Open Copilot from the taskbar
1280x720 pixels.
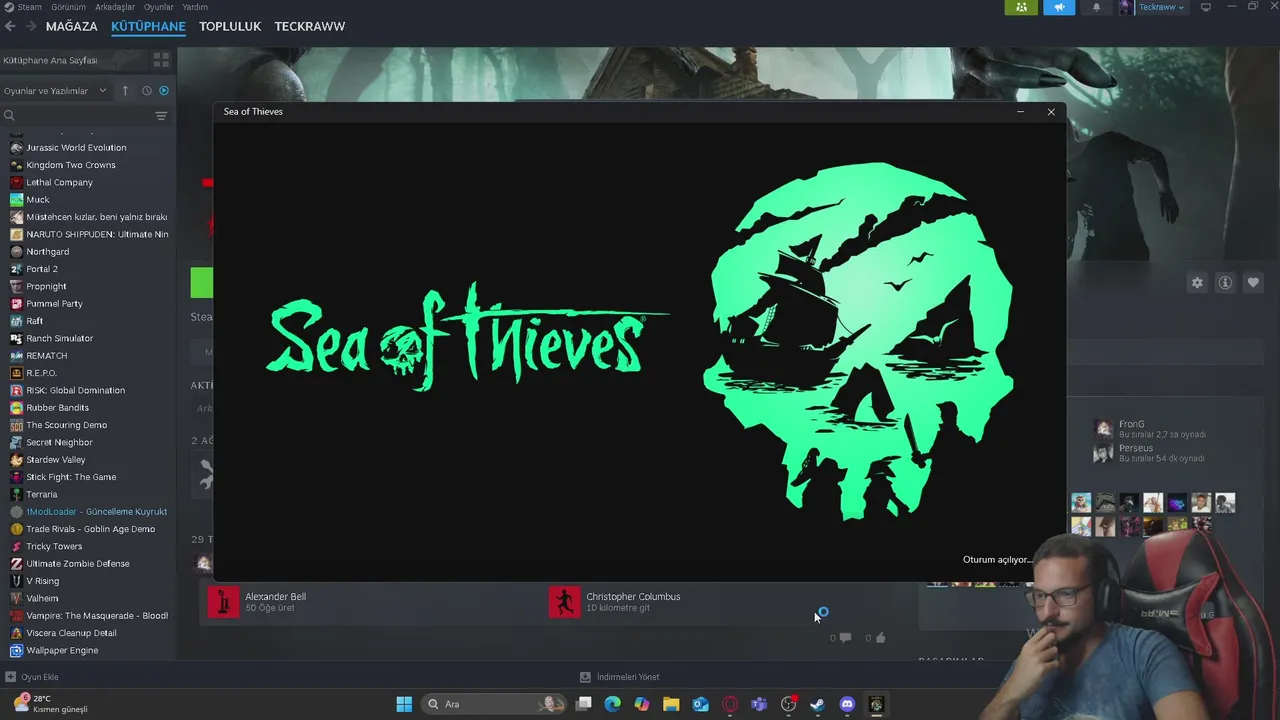(x=642, y=704)
